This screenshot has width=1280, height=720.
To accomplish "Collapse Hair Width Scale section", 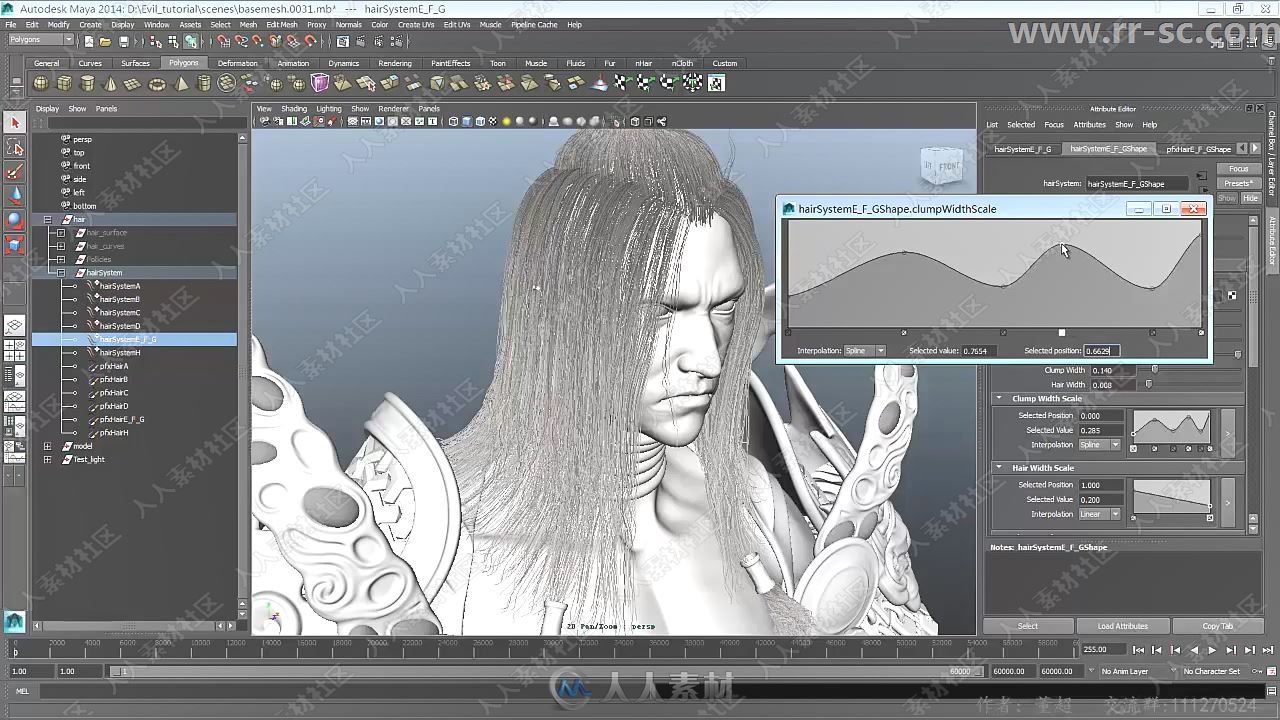I will pyautogui.click(x=998, y=468).
